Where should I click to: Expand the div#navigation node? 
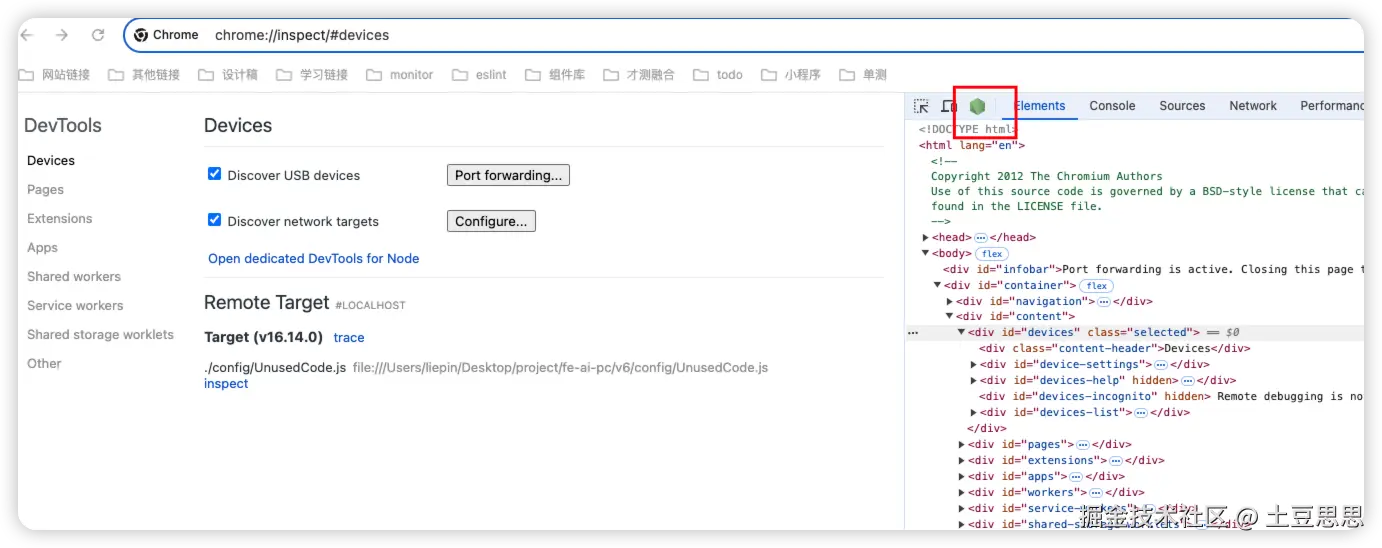pos(950,302)
